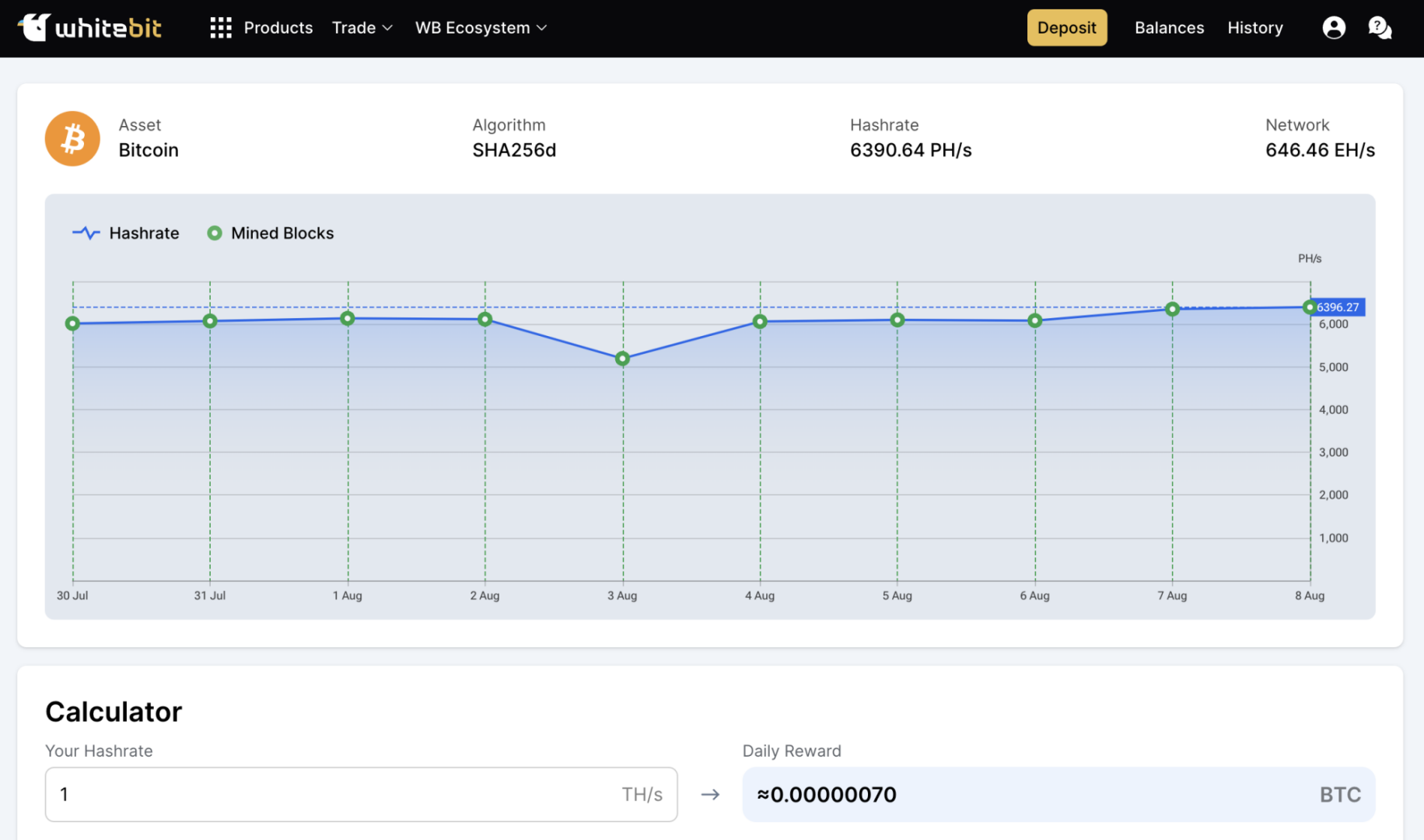Viewport: 1424px width, 840px height.
Task: Click the Bitcoin asset name
Action: coord(149,150)
